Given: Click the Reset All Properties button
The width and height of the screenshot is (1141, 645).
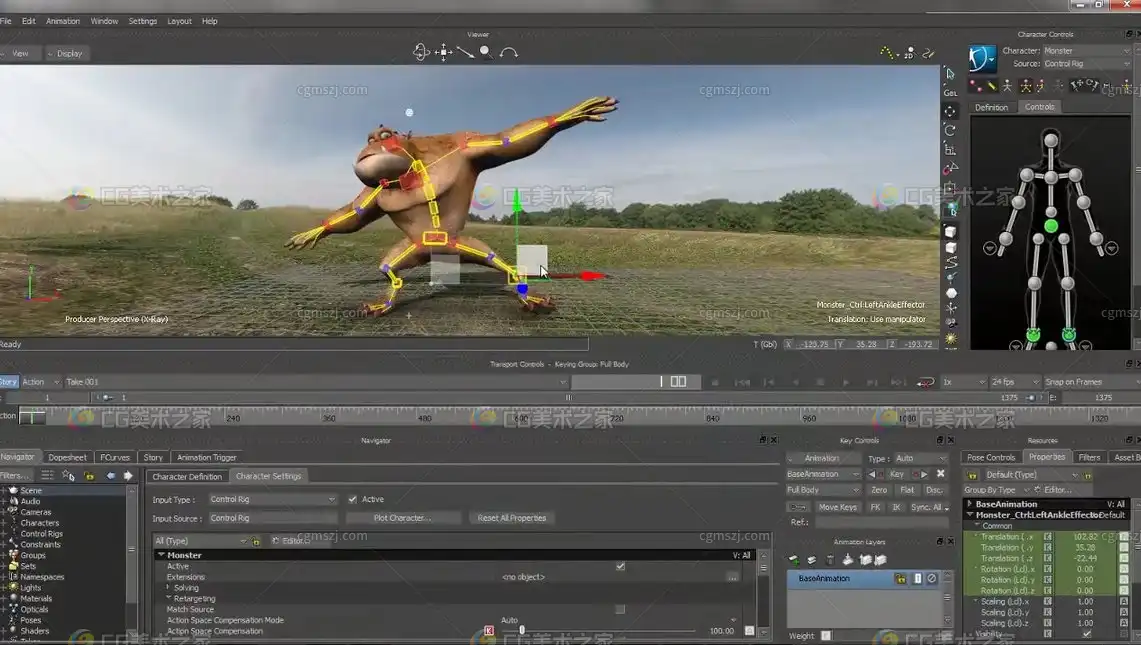Looking at the screenshot, I should 511,518.
